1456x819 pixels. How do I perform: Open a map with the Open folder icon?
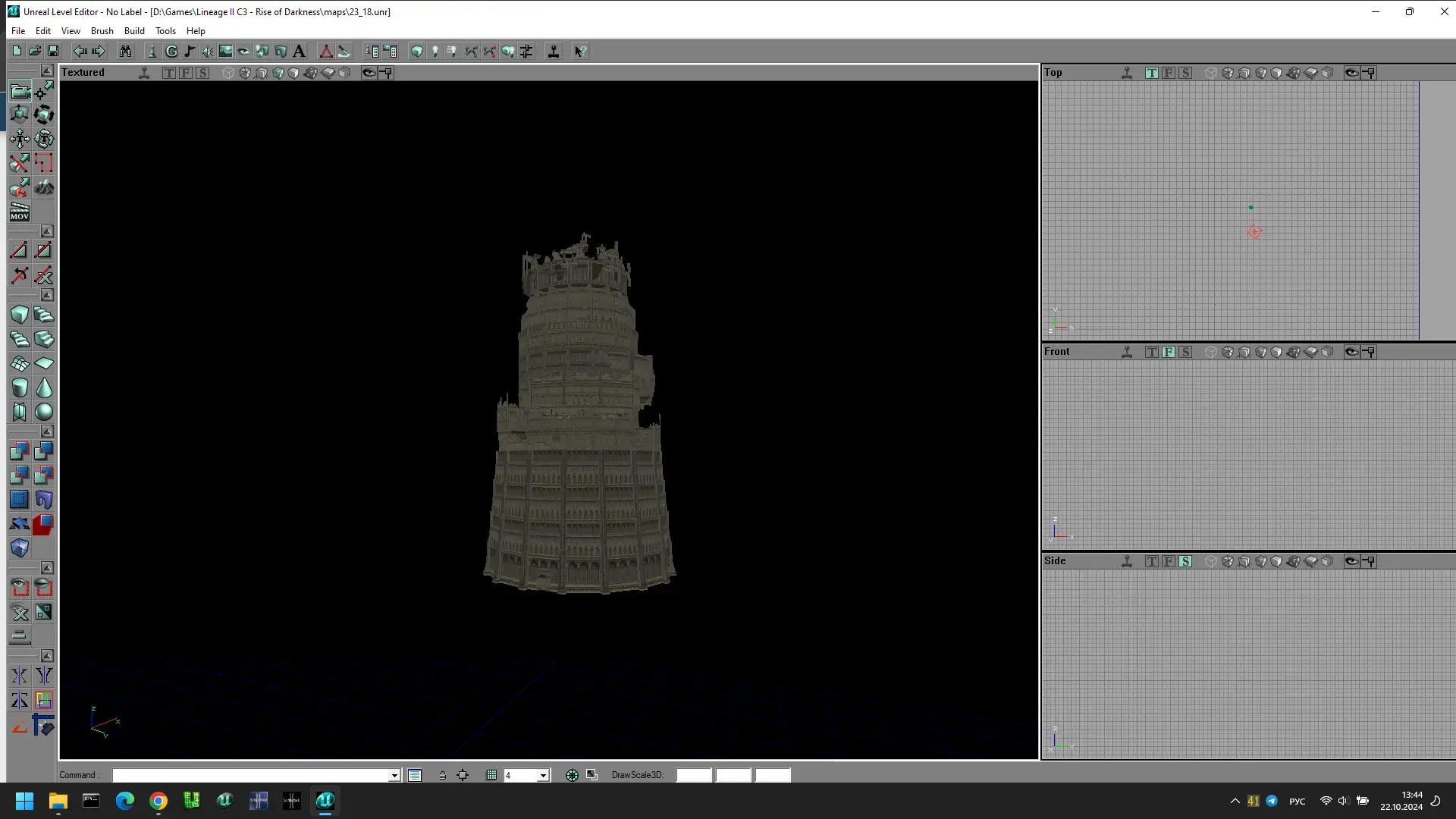(35, 51)
